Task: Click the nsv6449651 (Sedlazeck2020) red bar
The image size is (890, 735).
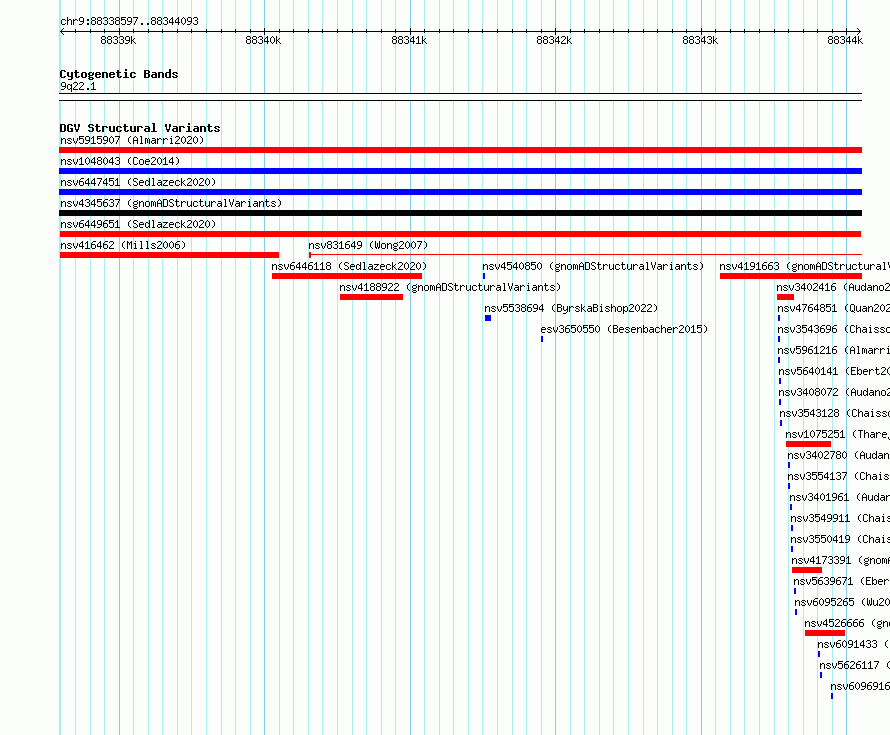Action: (x=460, y=234)
